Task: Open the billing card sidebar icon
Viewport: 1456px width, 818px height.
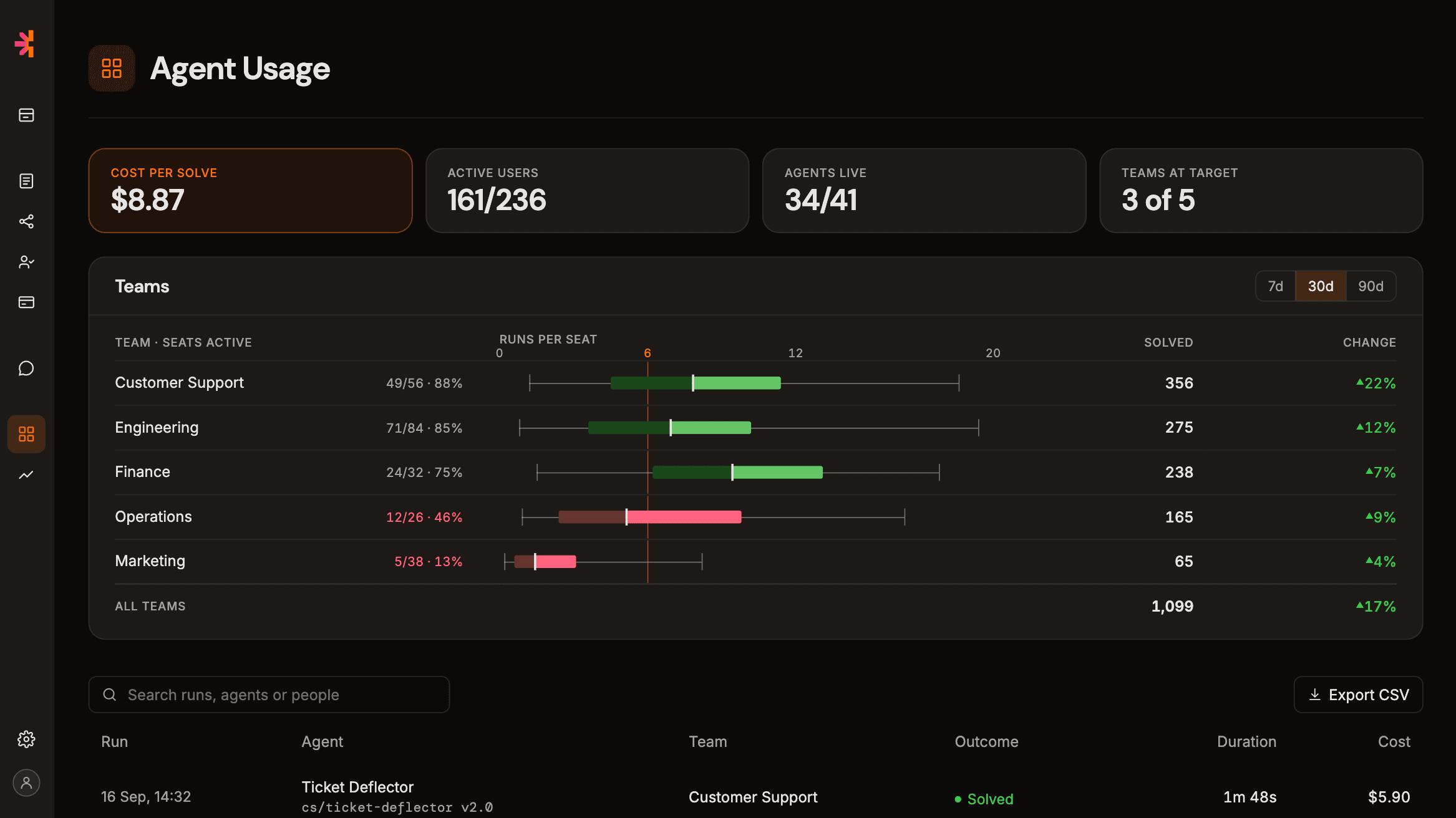Action: (26, 302)
